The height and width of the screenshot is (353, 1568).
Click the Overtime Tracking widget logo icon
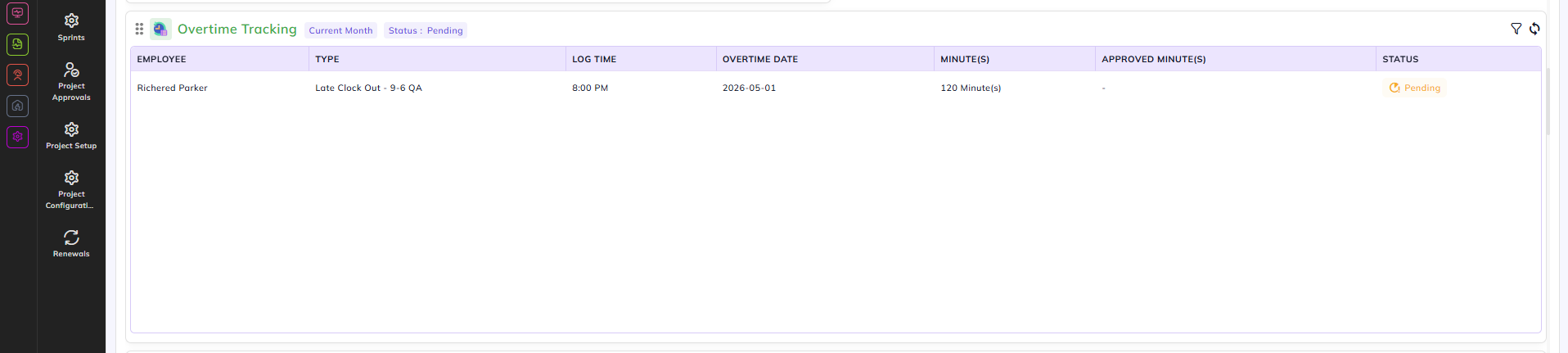(160, 29)
